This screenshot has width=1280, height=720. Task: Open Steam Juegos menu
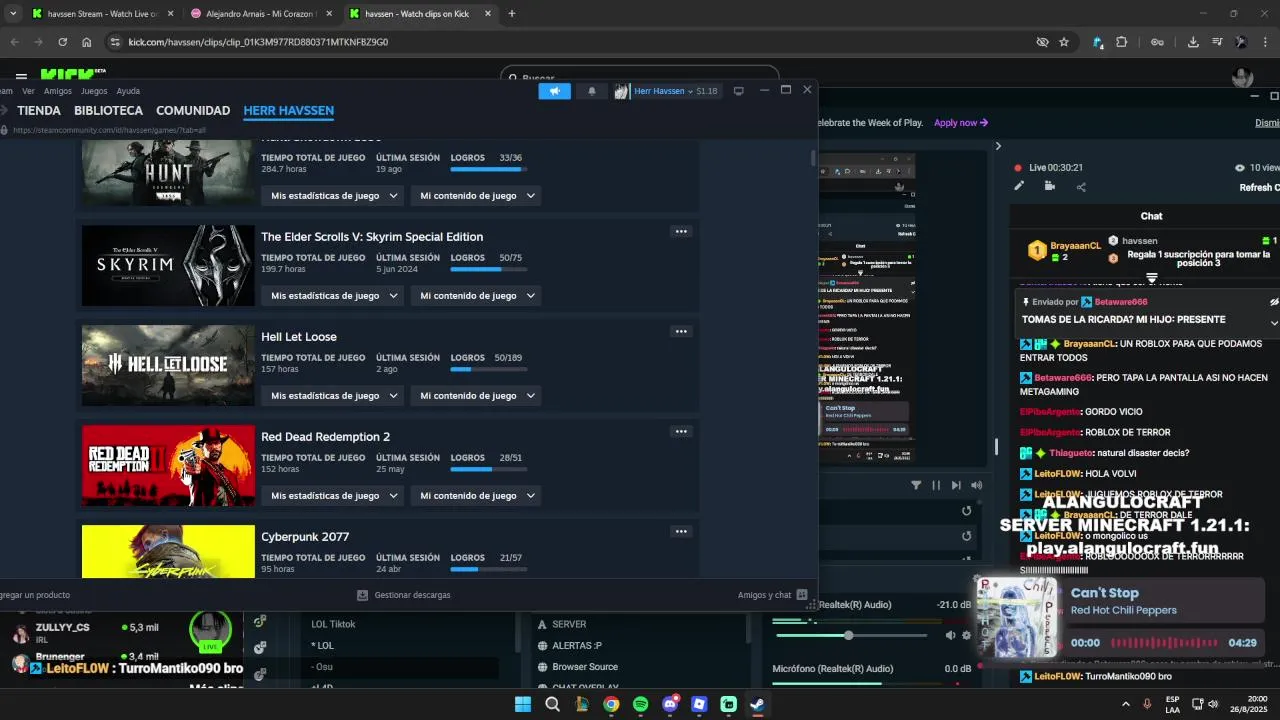click(x=93, y=91)
